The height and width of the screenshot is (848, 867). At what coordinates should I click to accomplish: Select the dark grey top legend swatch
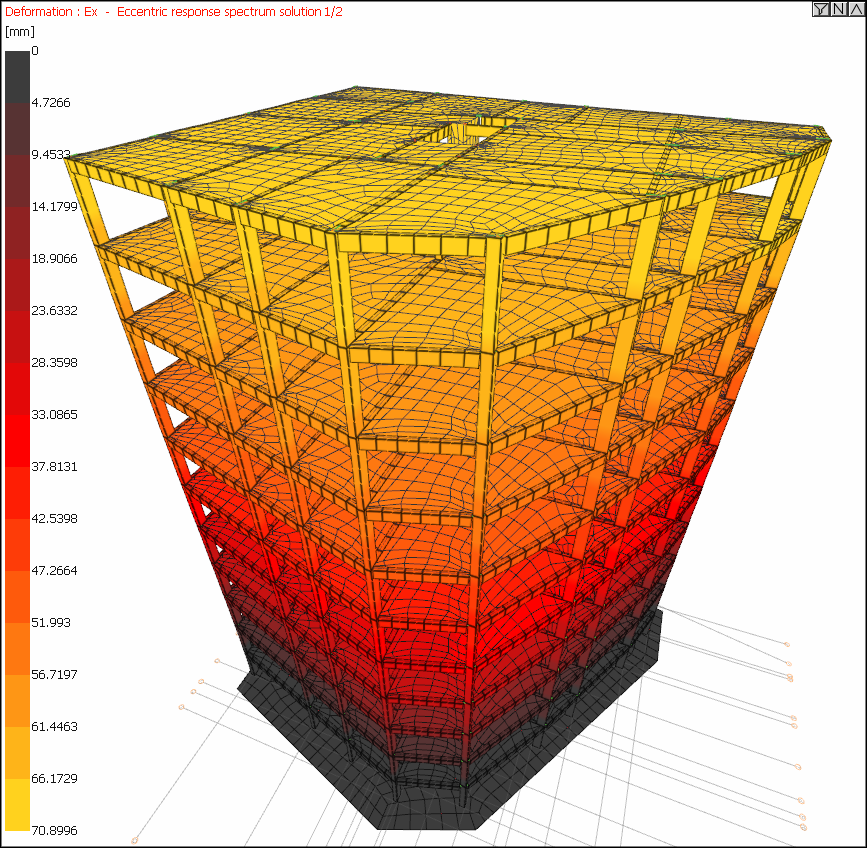pos(17,76)
